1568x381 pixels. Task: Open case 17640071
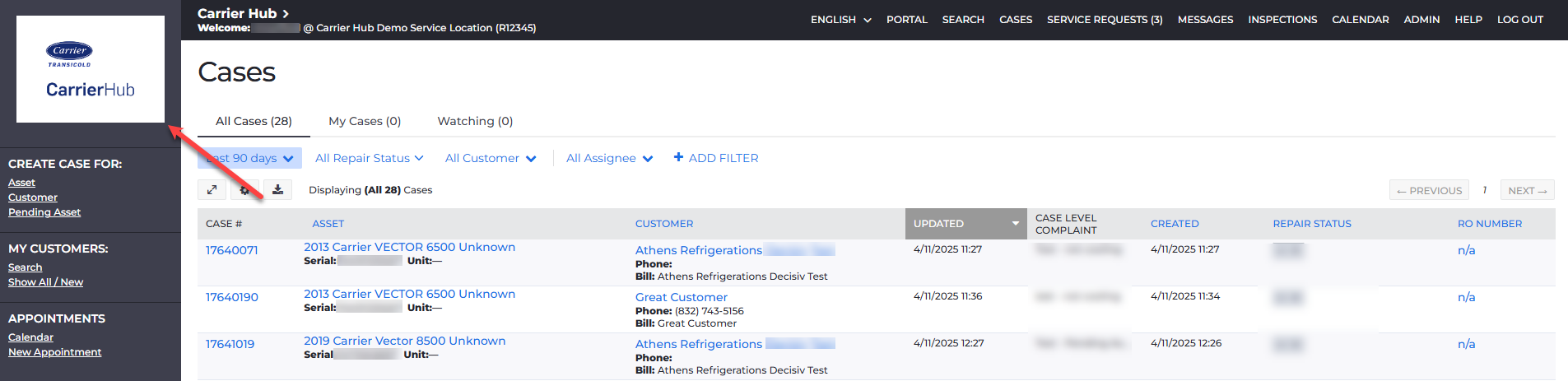[x=231, y=250]
